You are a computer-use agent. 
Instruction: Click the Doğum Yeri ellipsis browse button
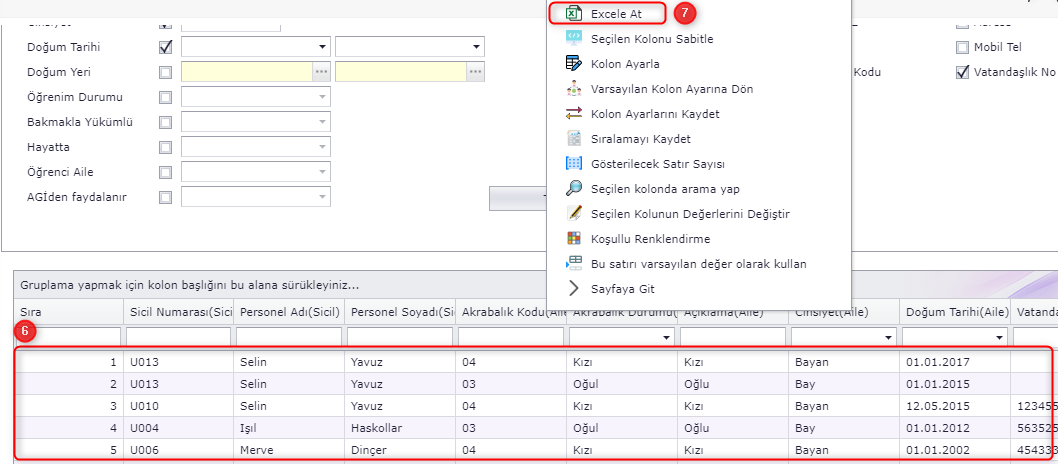(321, 72)
